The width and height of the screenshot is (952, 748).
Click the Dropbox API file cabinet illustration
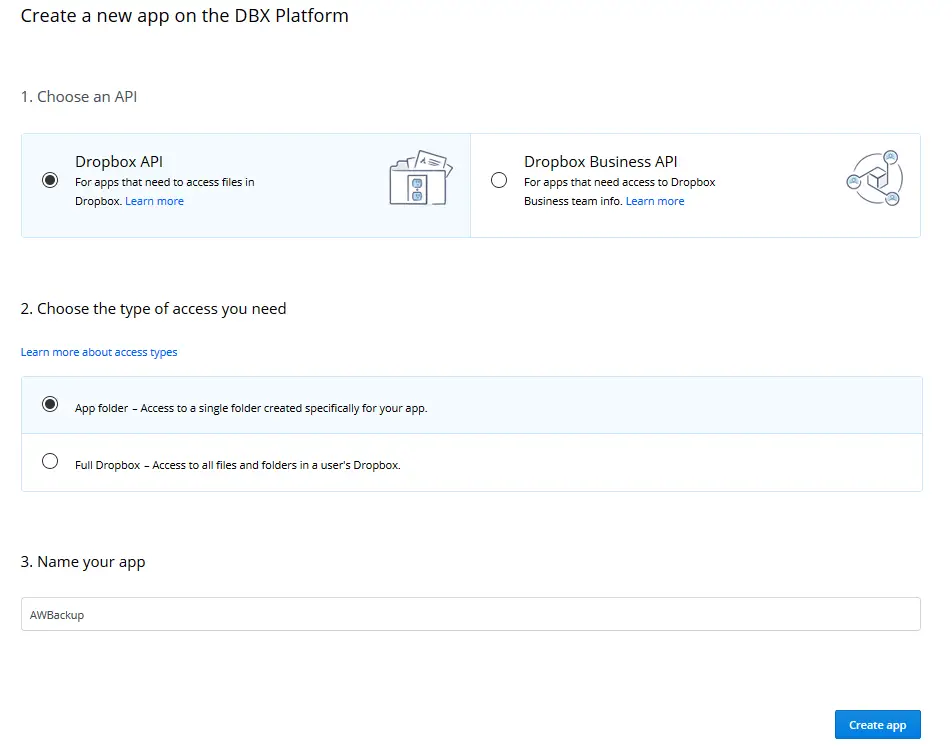(420, 178)
